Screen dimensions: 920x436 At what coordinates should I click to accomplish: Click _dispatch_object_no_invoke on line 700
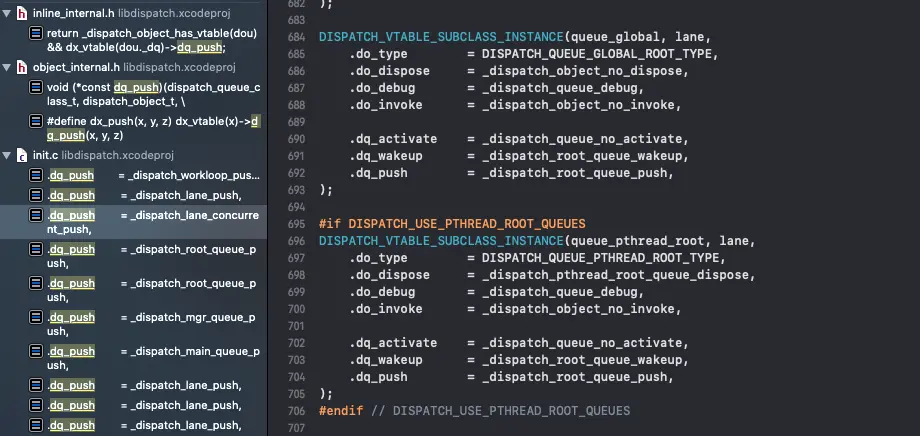pos(578,309)
